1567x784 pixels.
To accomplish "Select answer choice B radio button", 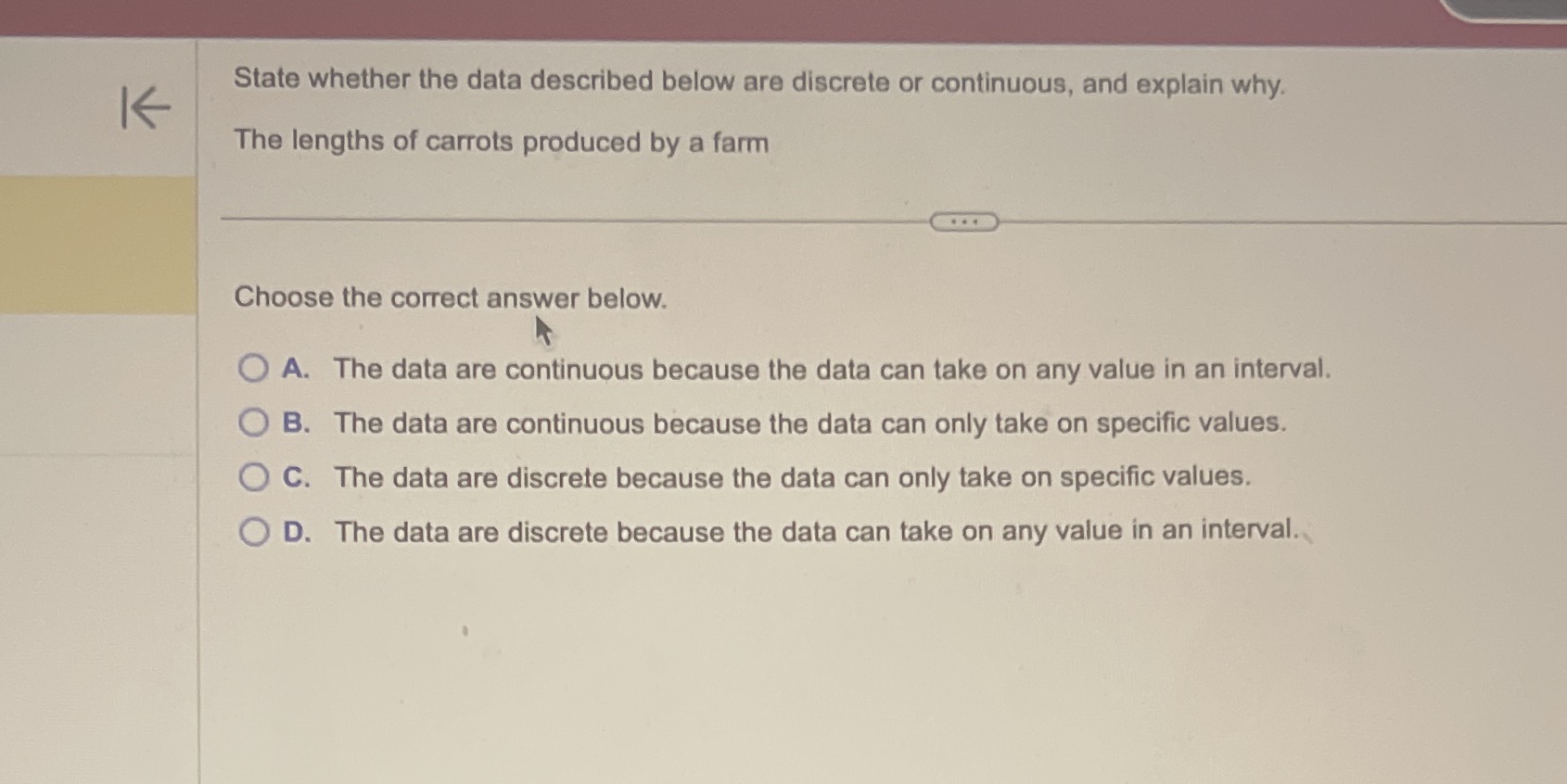I will (x=251, y=424).
